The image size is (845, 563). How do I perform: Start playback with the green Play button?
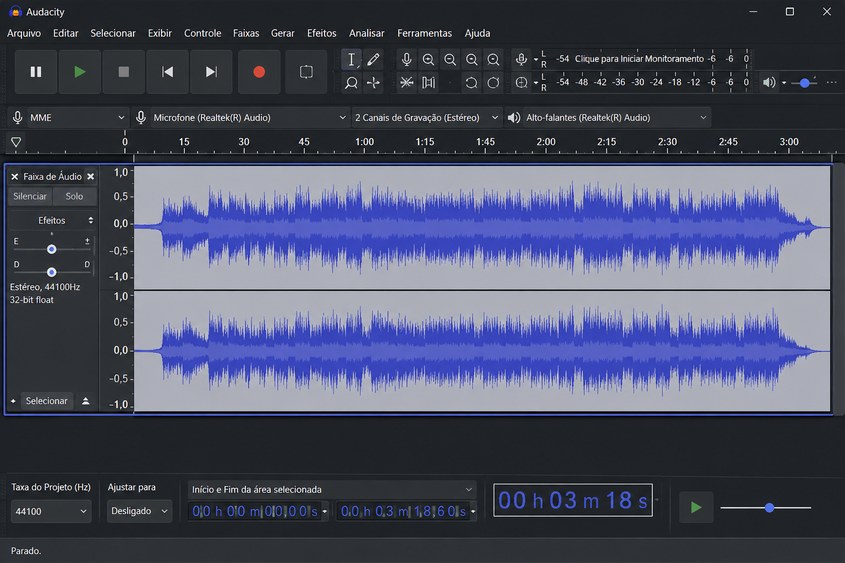point(80,72)
